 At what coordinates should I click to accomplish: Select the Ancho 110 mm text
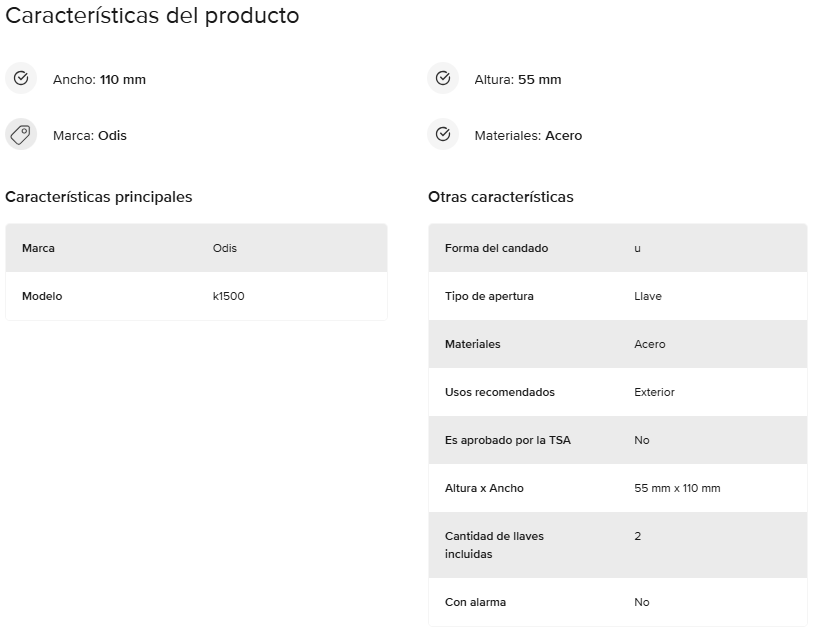coord(99,79)
